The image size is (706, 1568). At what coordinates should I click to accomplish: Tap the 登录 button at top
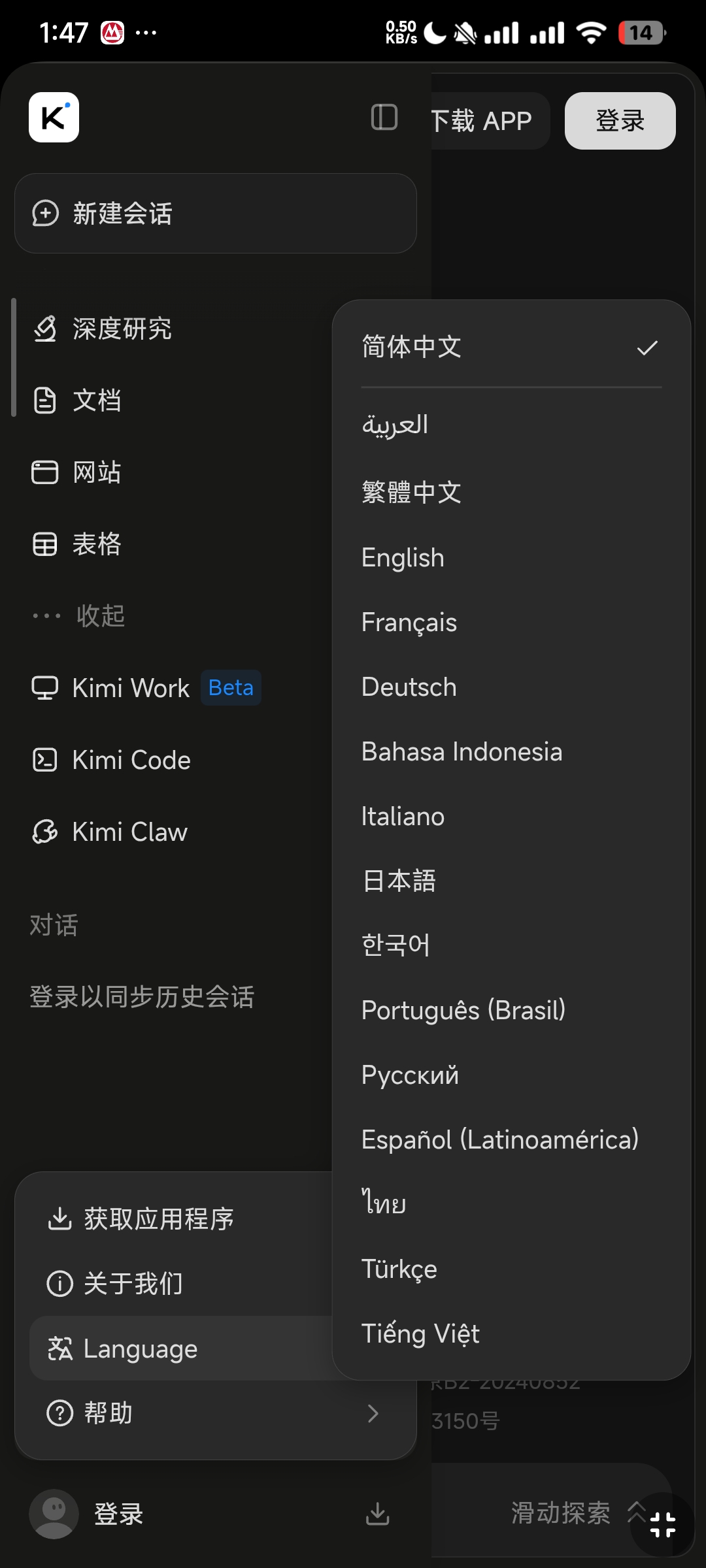coord(620,121)
